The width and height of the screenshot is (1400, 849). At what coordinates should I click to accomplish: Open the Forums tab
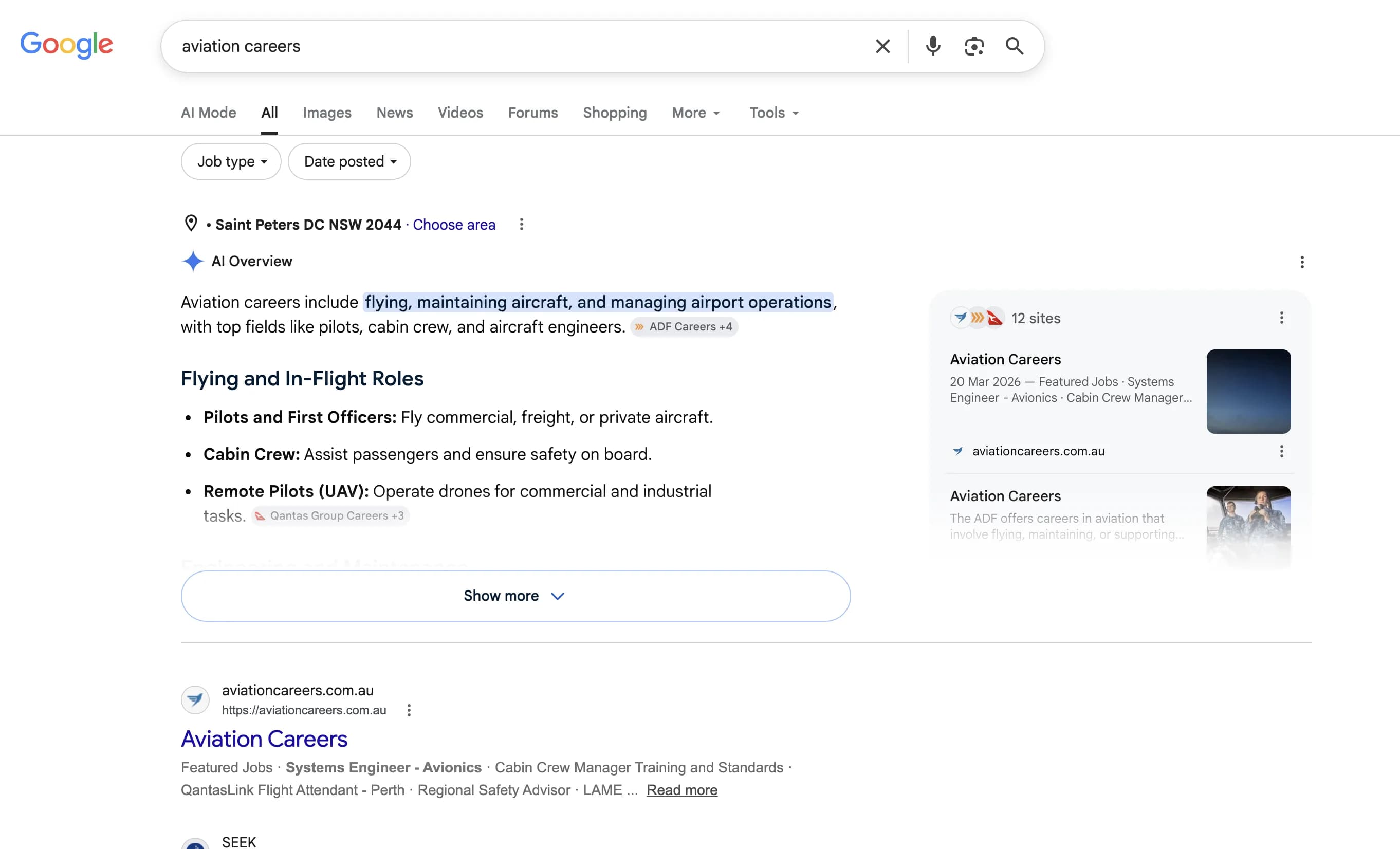pos(533,113)
